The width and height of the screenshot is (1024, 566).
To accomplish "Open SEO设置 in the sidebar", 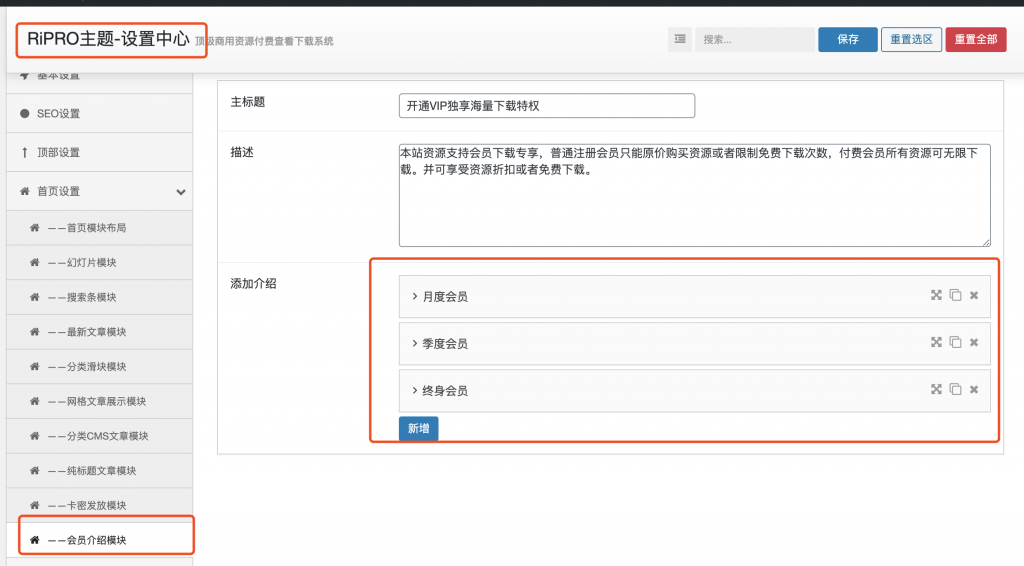I will coord(99,114).
